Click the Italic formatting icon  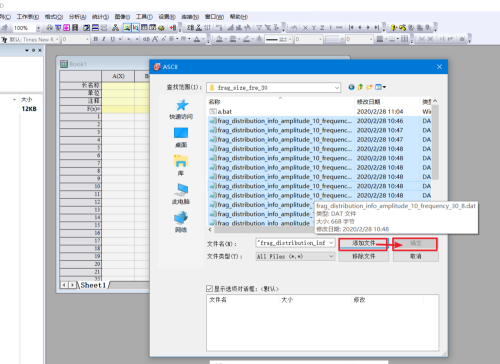click(104, 39)
